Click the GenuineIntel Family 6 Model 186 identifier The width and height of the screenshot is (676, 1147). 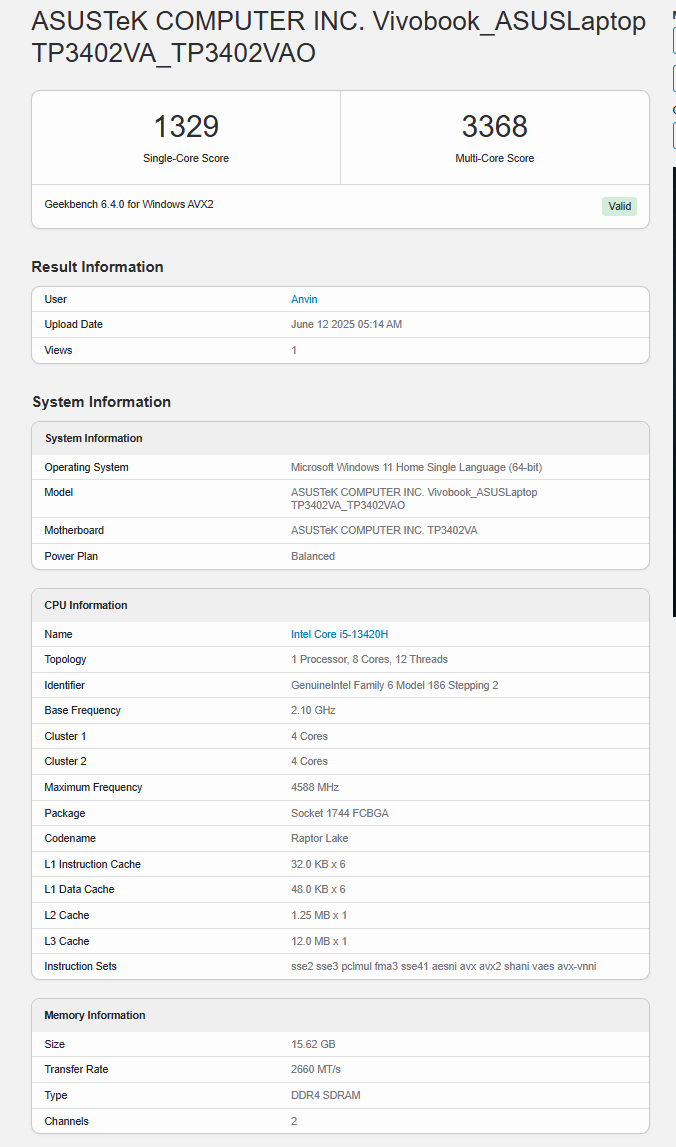point(394,685)
